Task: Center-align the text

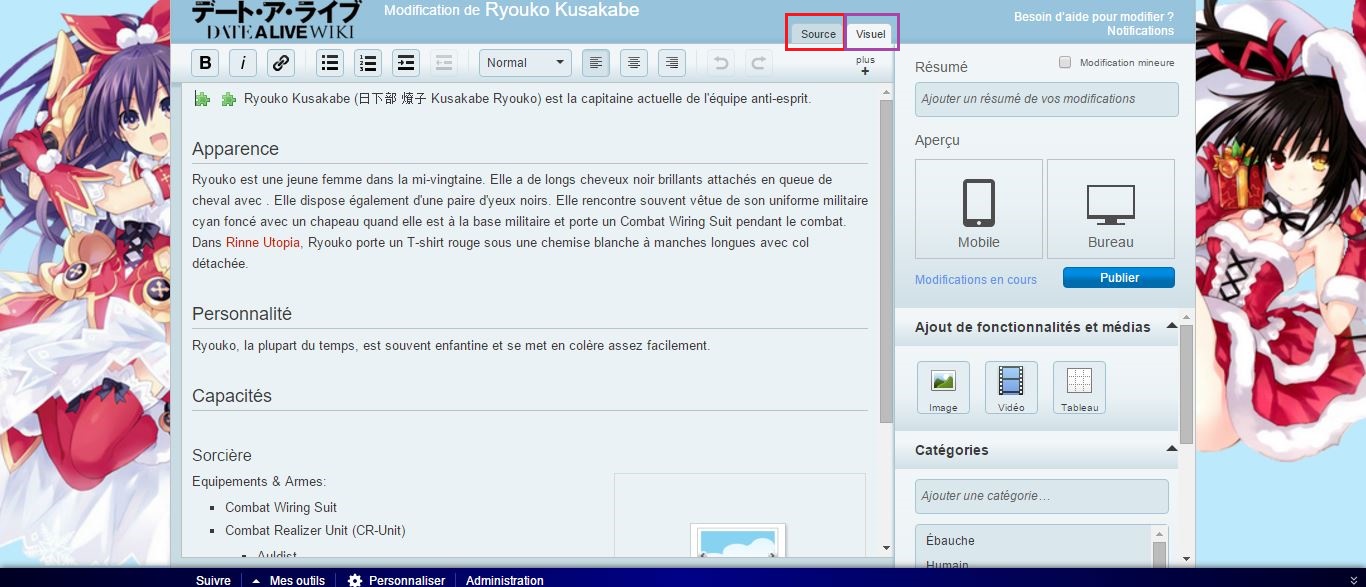Action: (634, 63)
